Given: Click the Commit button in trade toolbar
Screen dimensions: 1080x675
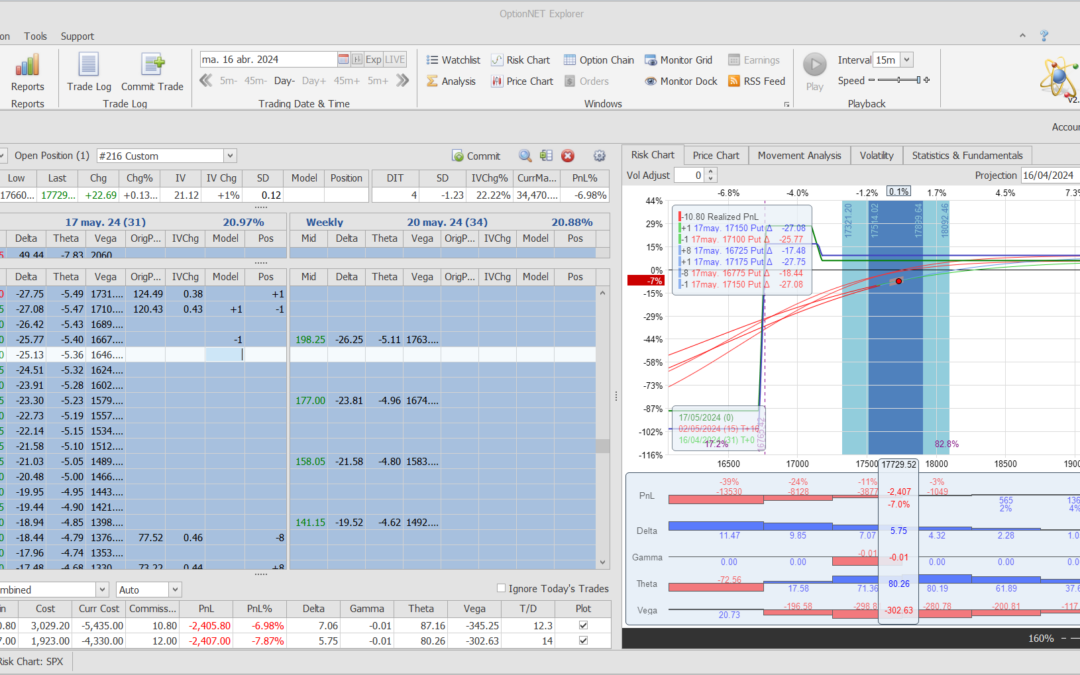Looking at the screenshot, I should pyautogui.click(x=476, y=156).
